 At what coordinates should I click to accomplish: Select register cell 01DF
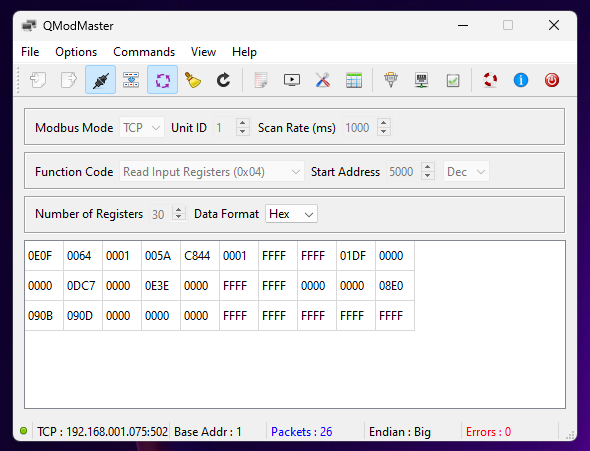[356, 256]
